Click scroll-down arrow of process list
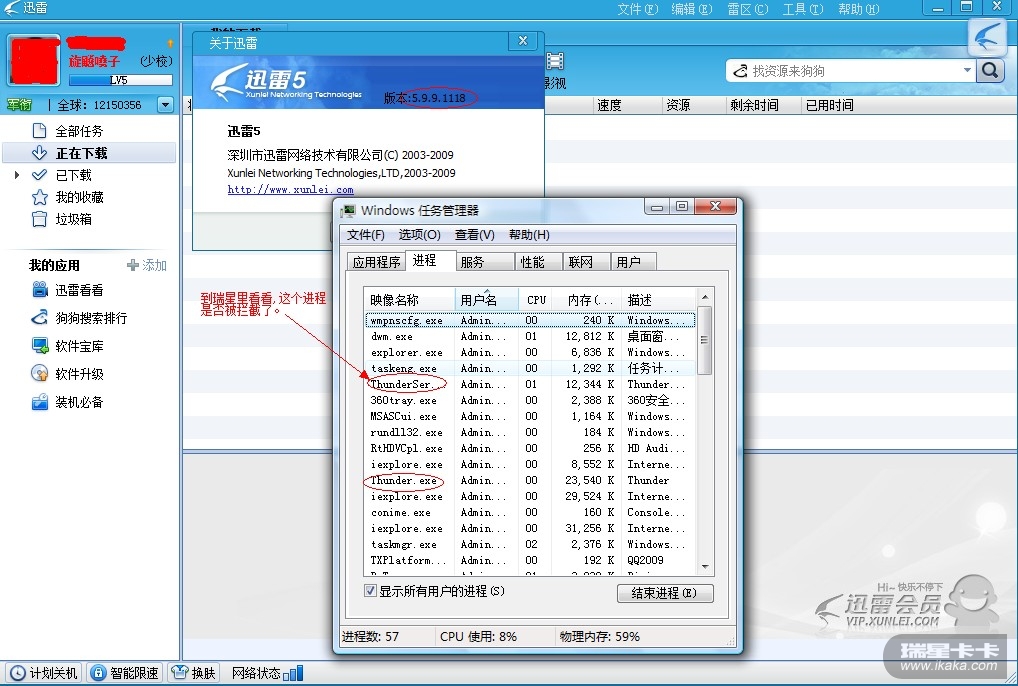Image resolution: width=1018 pixels, height=686 pixels. 705,567
